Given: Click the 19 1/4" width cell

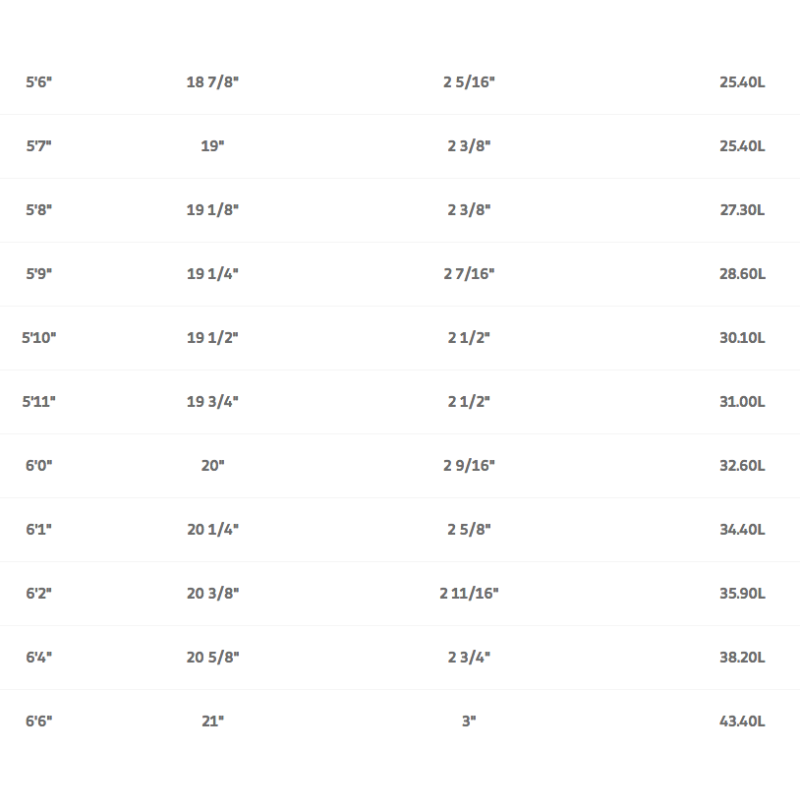Looking at the screenshot, I should point(213,274).
